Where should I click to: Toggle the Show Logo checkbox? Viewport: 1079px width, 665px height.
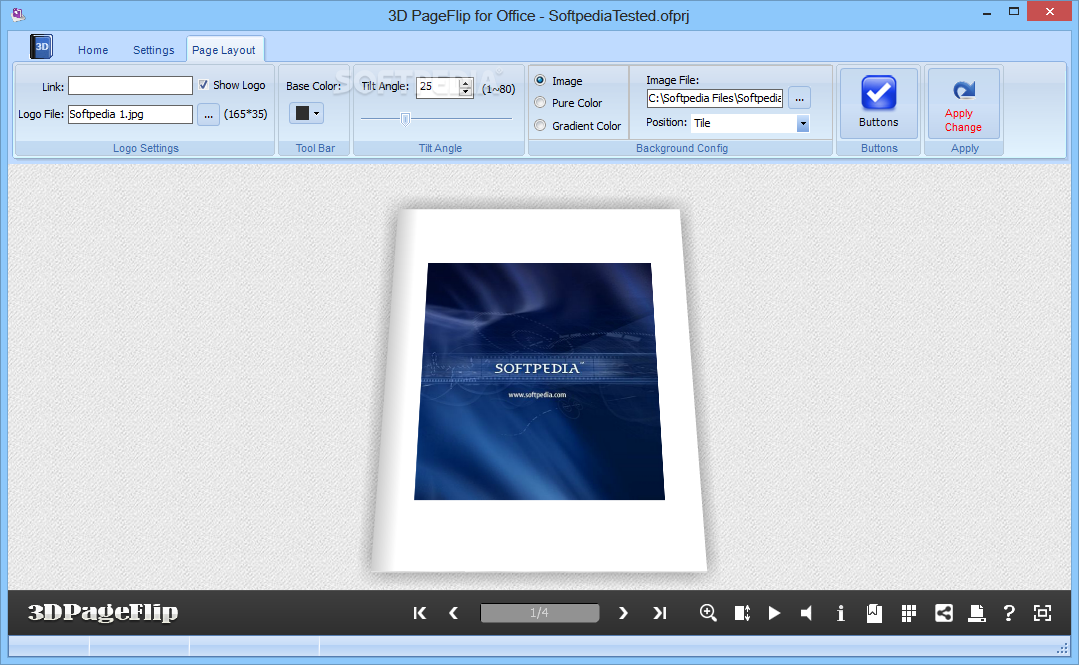[203, 85]
